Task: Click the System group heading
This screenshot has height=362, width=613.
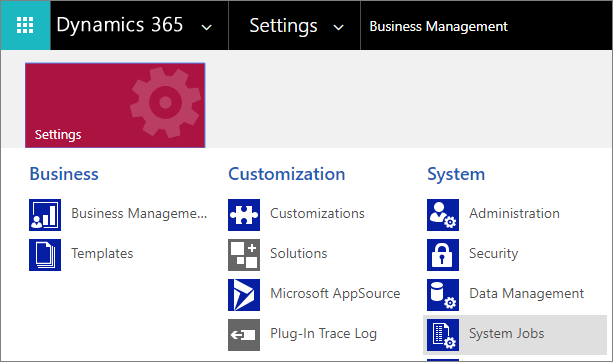Action: click(456, 174)
